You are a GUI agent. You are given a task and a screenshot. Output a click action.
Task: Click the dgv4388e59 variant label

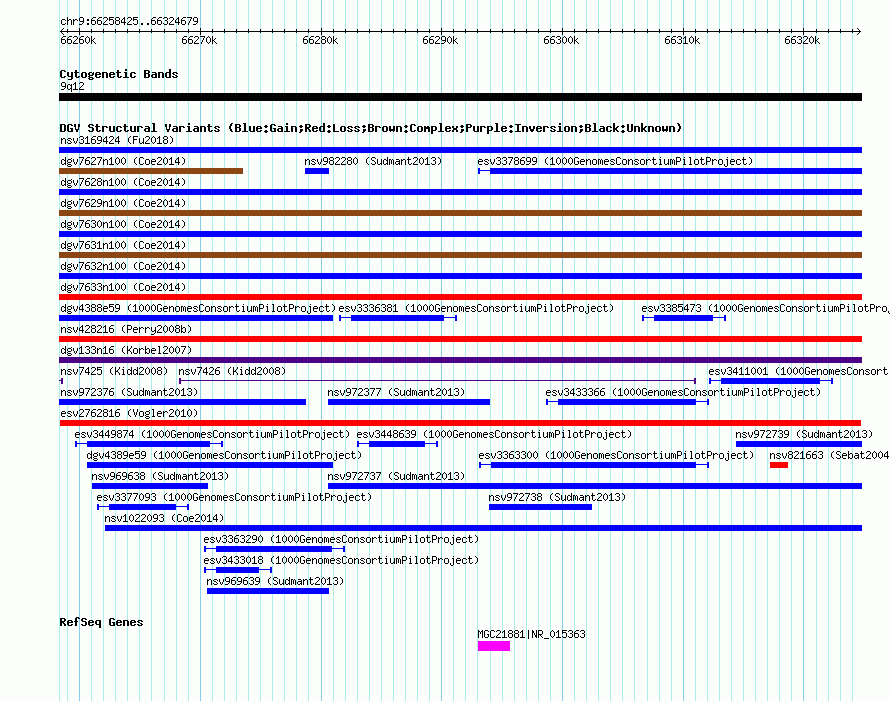pyautogui.click(x=198, y=308)
